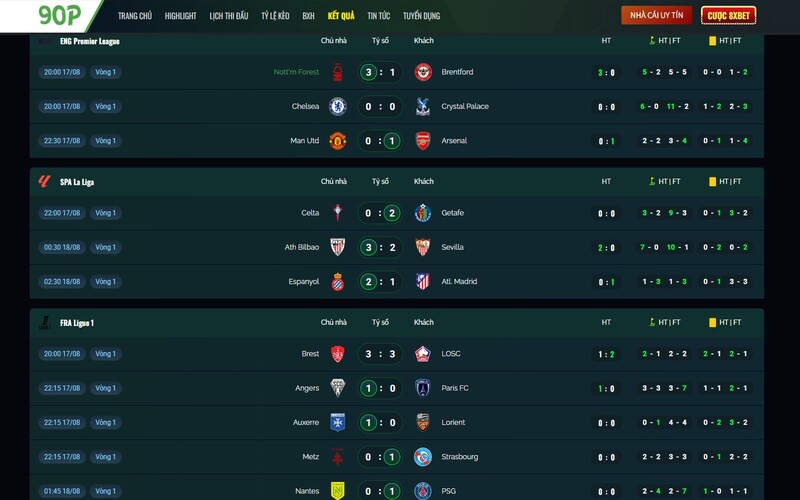Click the Getafe club crest
Viewport: 800px width, 500px height.
tap(423, 213)
